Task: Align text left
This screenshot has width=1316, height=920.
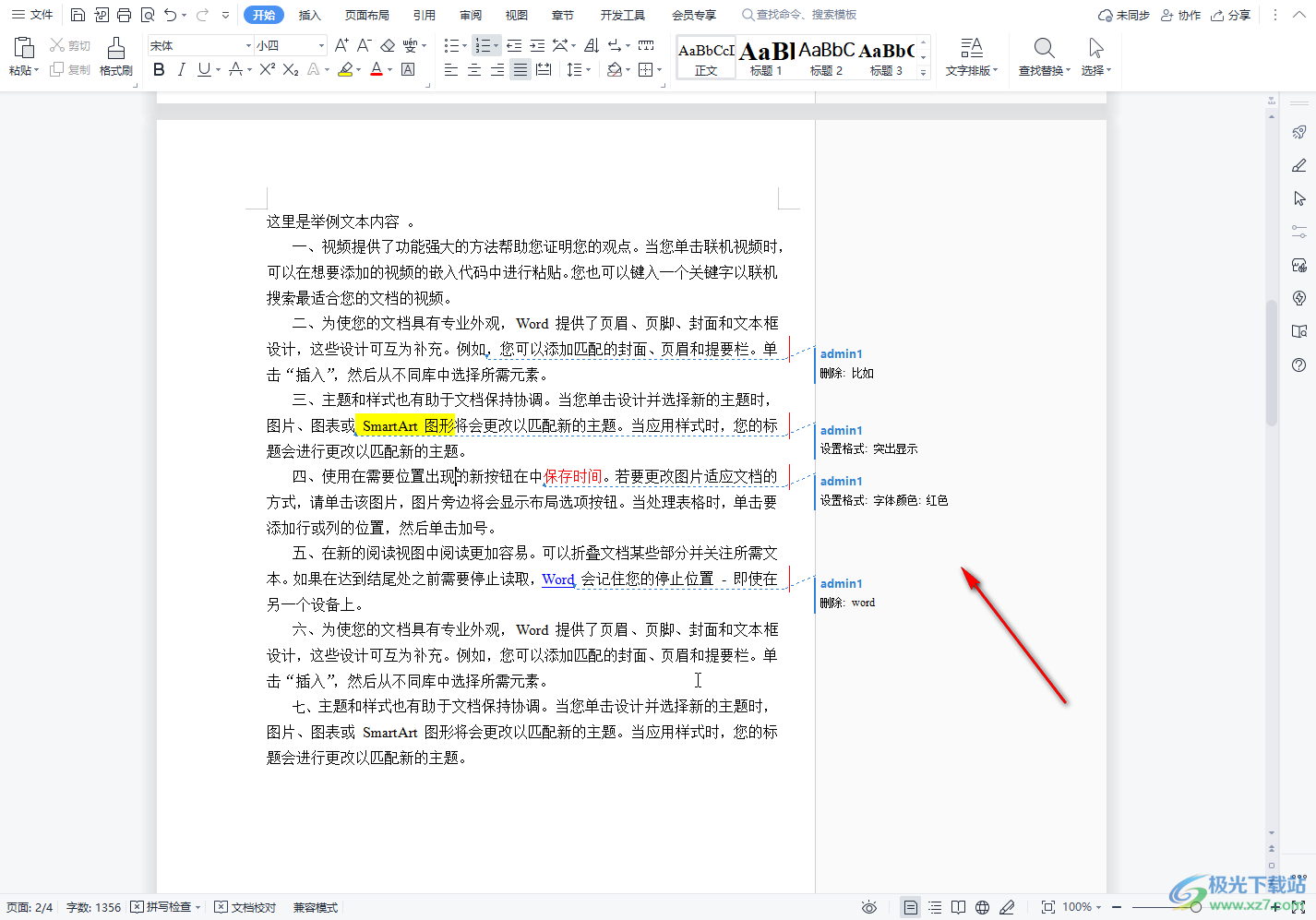Action: point(451,69)
